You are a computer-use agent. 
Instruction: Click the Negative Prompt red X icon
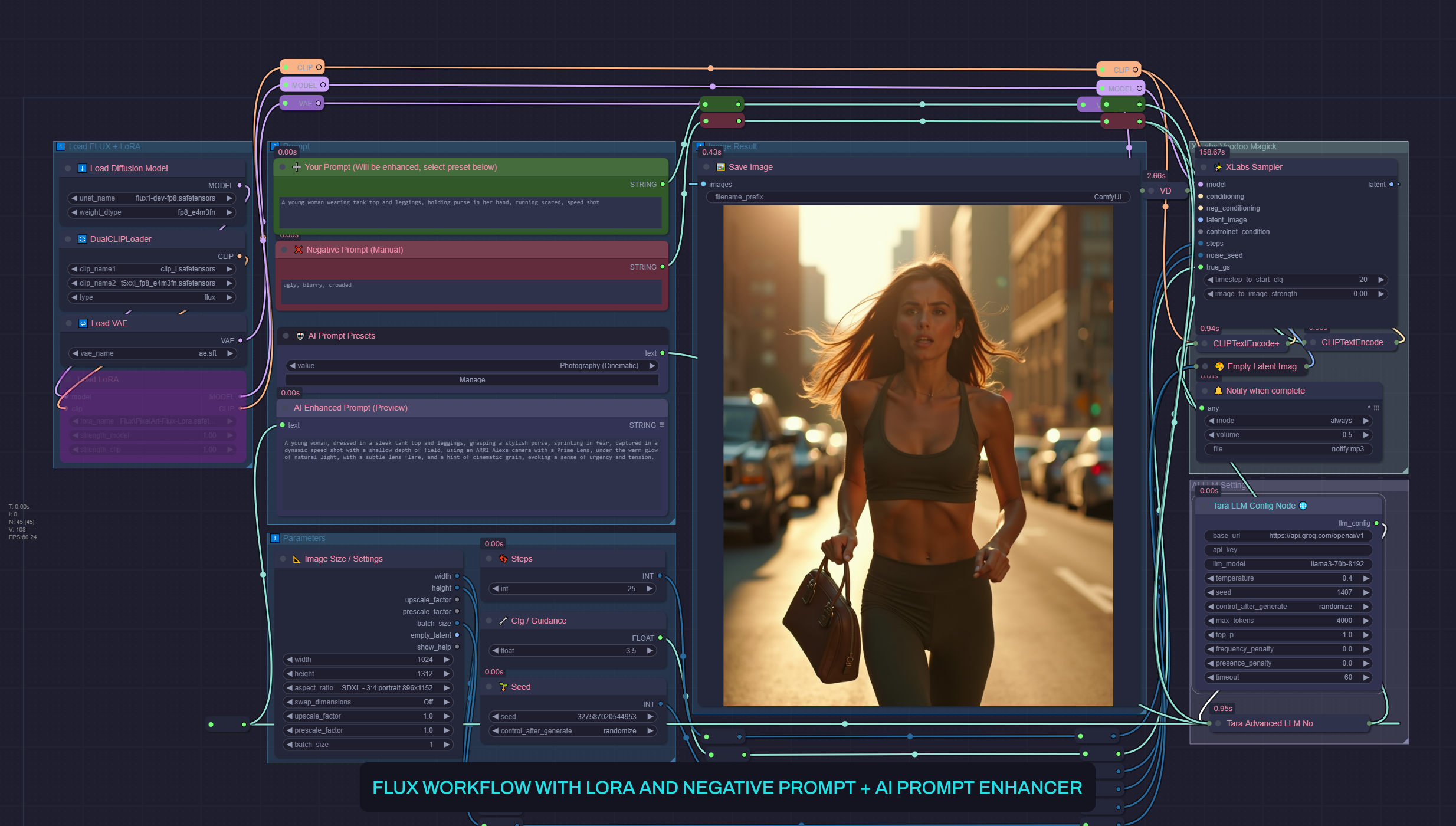point(299,250)
